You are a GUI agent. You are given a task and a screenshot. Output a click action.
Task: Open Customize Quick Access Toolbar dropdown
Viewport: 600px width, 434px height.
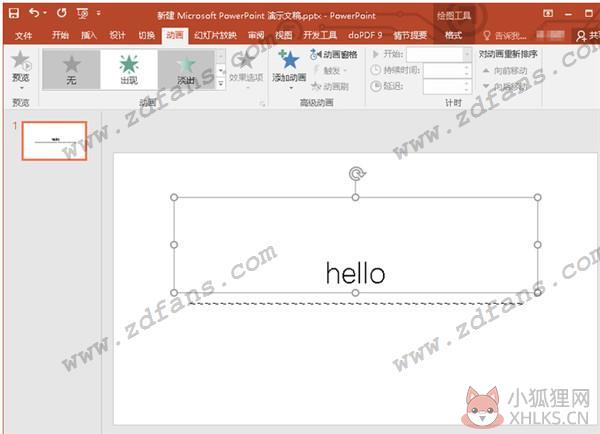coord(99,13)
